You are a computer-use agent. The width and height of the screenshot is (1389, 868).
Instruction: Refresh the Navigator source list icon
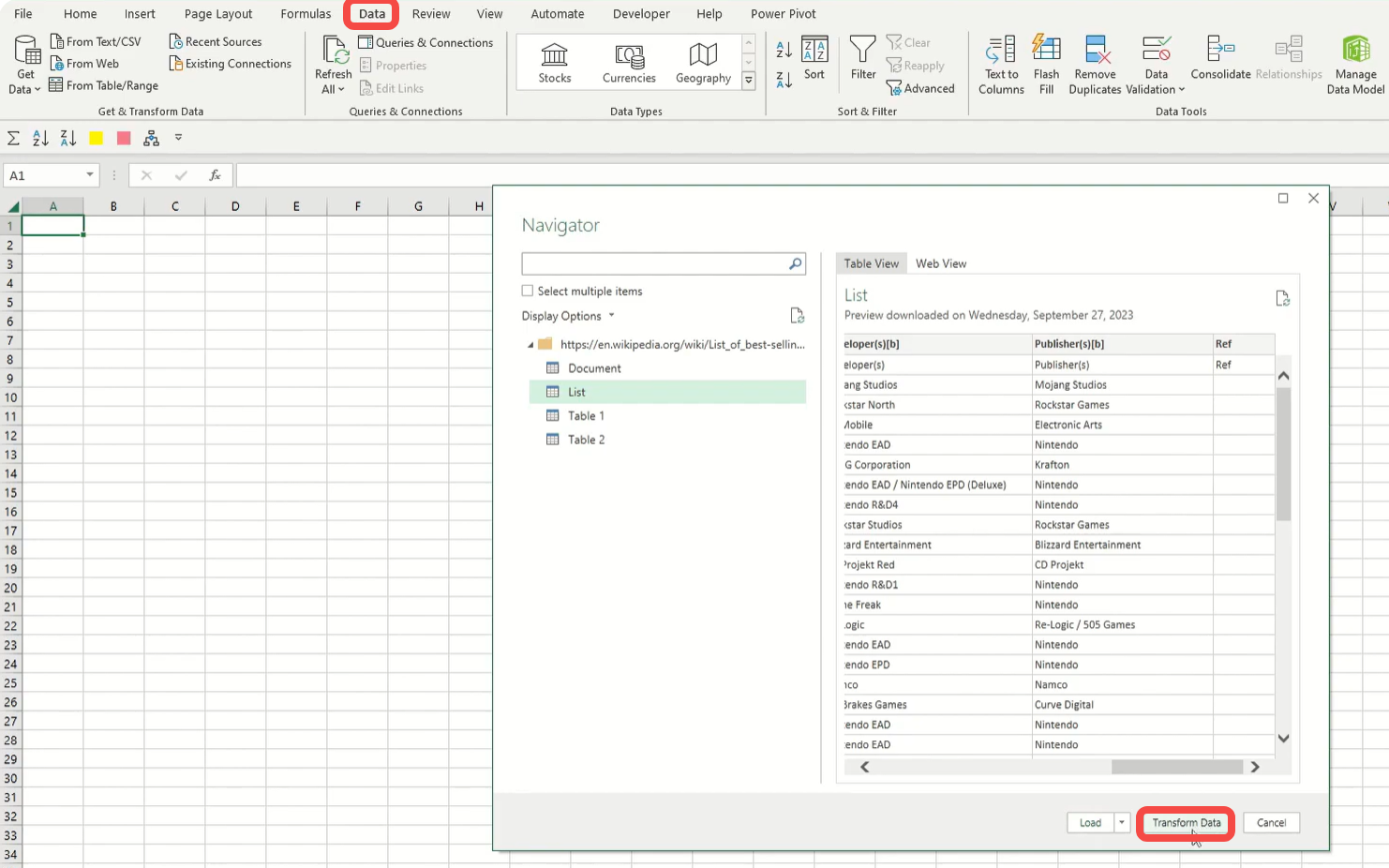(x=797, y=316)
